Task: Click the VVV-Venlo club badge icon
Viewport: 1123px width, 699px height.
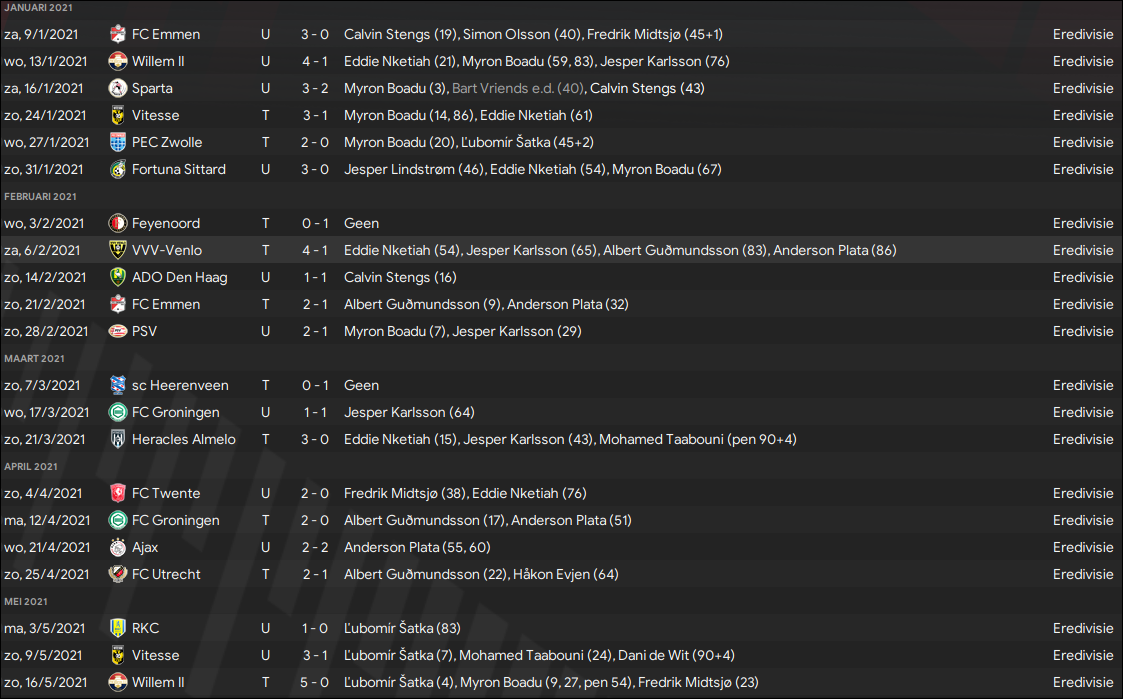Action: (118, 250)
